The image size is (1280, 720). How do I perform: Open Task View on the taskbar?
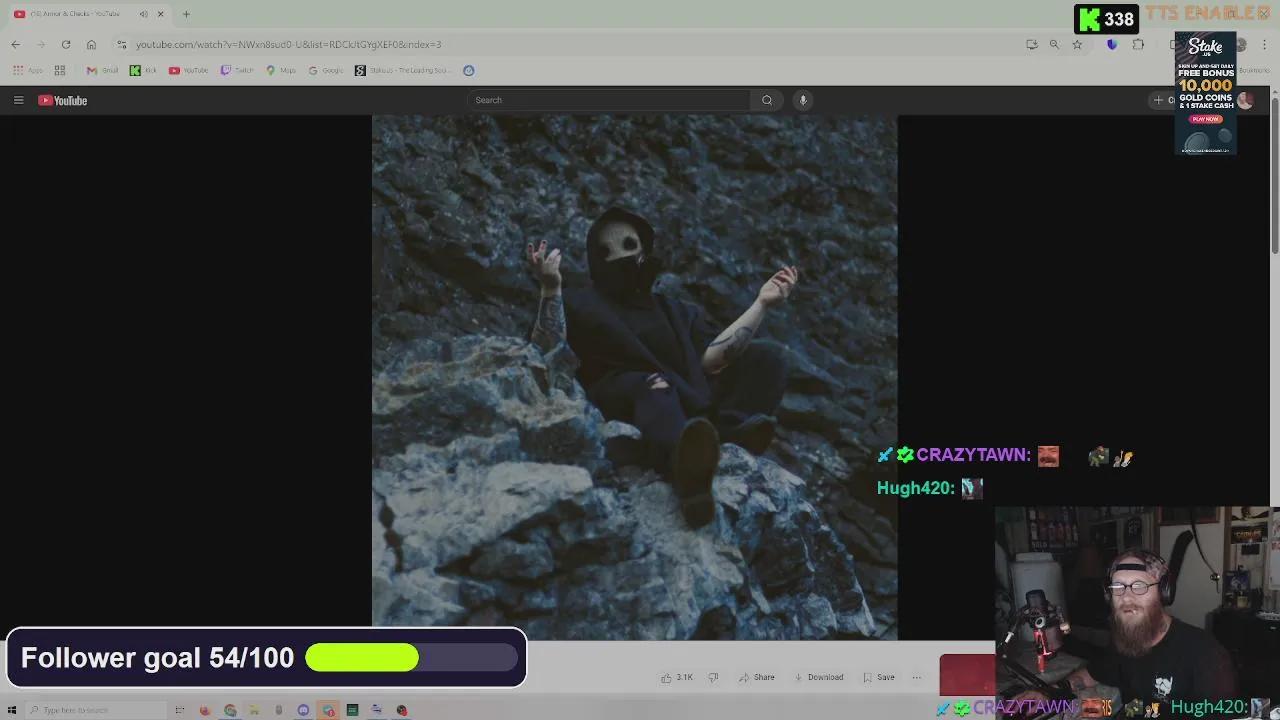click(180, 710)
